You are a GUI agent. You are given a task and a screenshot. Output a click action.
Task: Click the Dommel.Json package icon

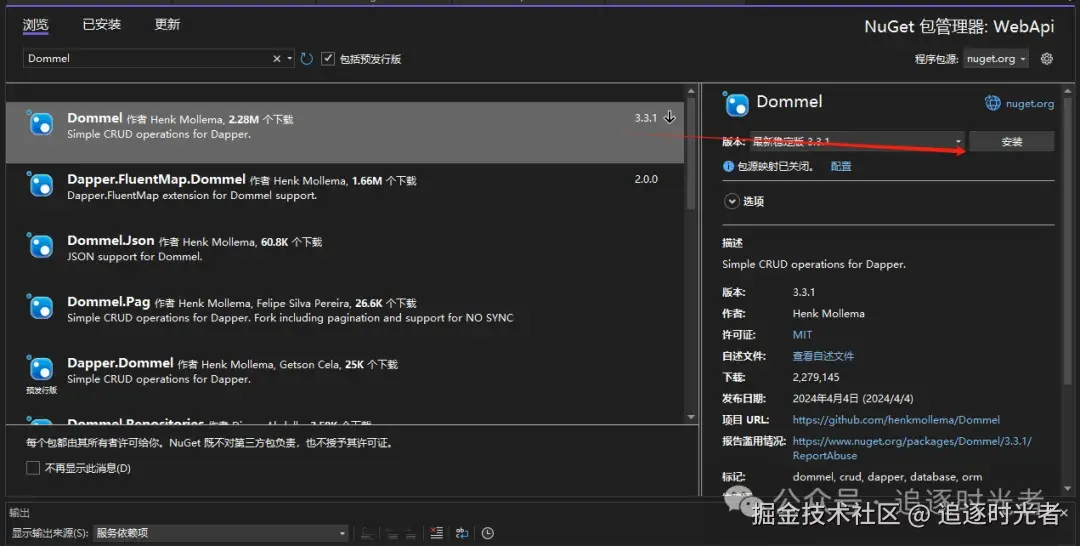41,246
